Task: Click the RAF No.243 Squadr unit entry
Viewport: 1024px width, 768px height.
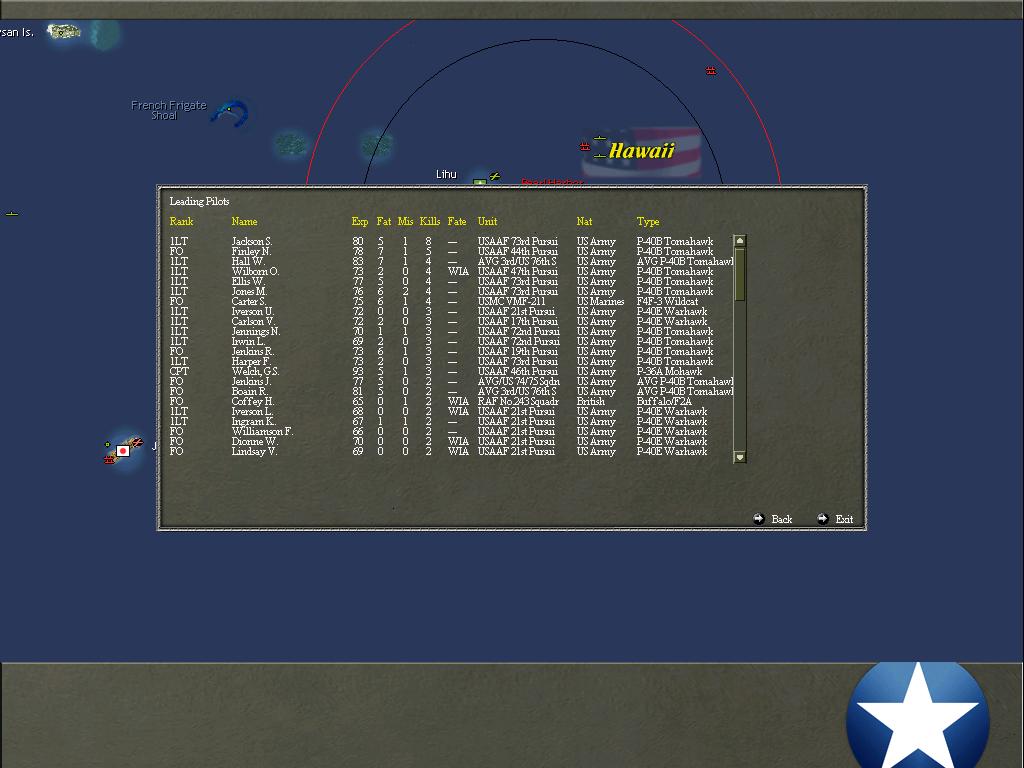Action: [519, 402]
